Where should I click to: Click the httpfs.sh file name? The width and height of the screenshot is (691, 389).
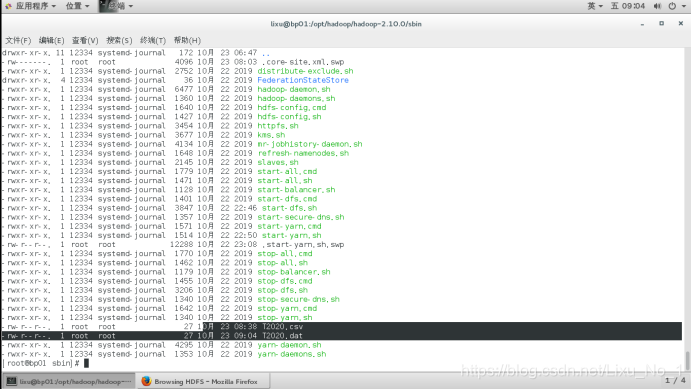click(x=278, y=126)
